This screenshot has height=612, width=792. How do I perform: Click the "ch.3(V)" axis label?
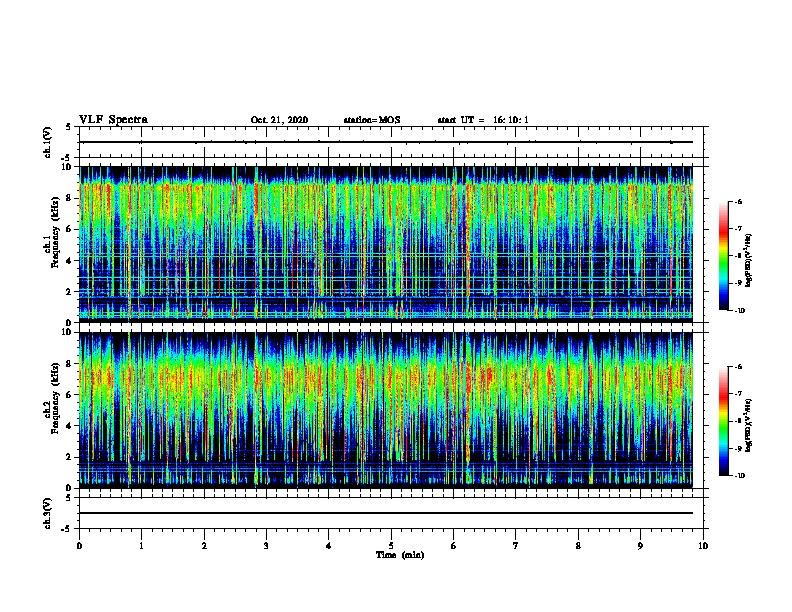[x=48, y=513]
